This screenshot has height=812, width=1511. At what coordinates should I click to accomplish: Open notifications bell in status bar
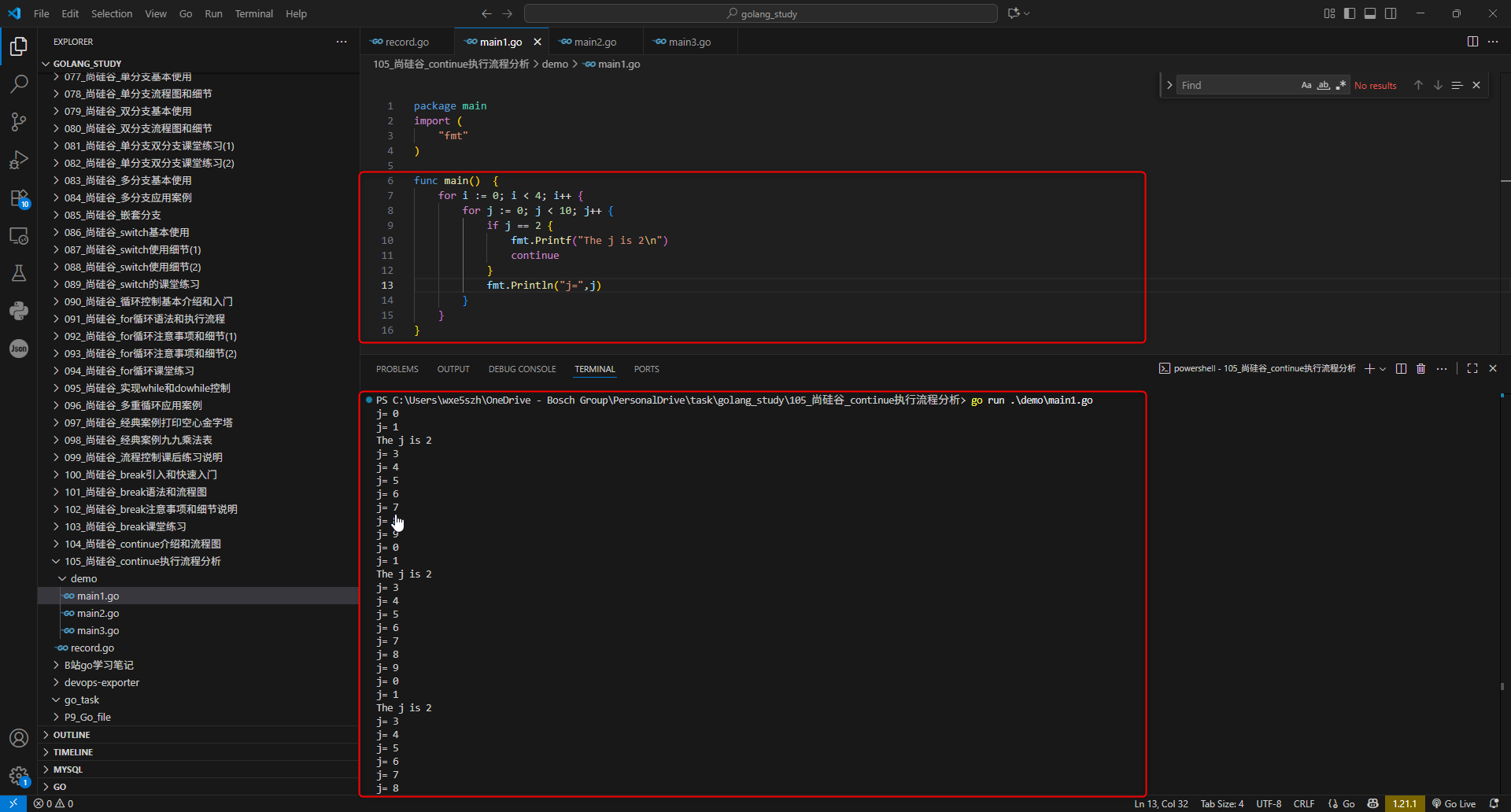point(1494,803)
